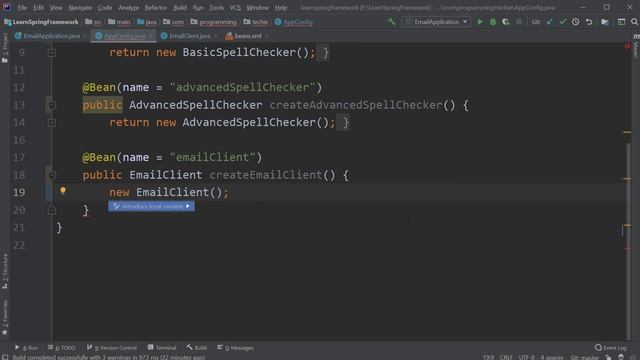Open the File menu
The width and height of the screenshot is (640, 360).
tap(22, 8)
